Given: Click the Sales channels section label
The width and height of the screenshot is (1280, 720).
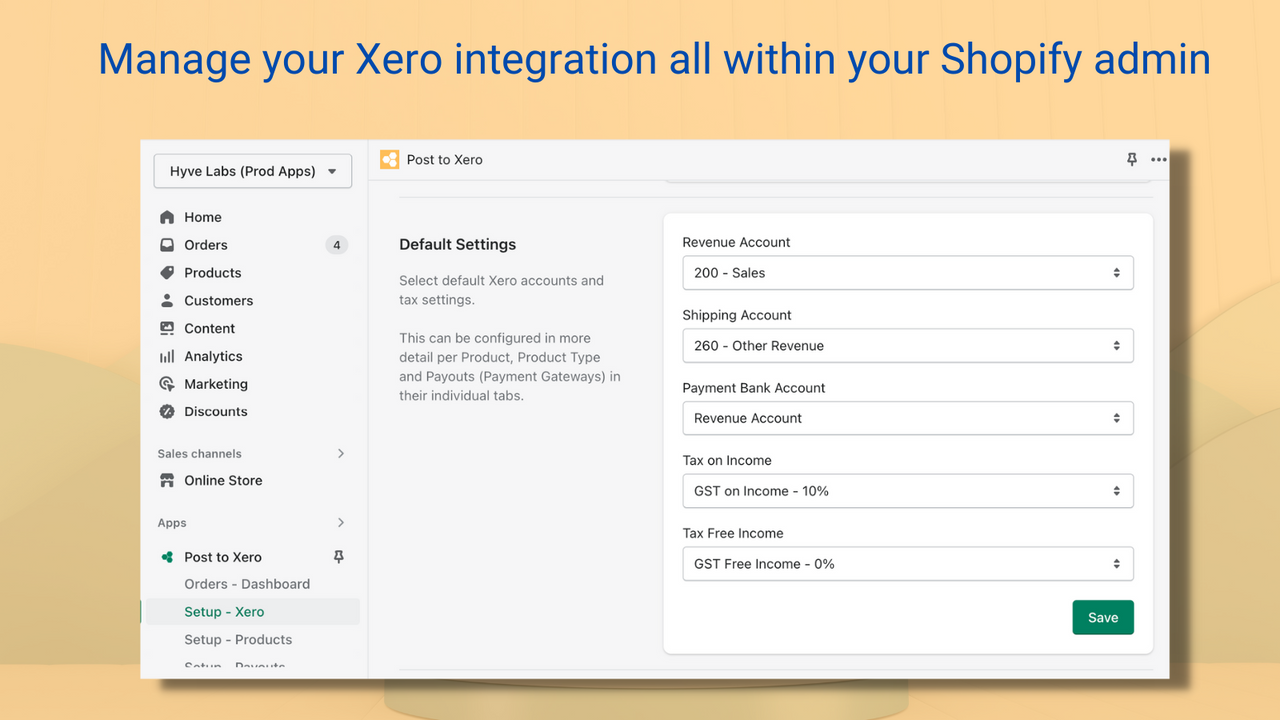Looking at the screenshot, I should 199,454.
